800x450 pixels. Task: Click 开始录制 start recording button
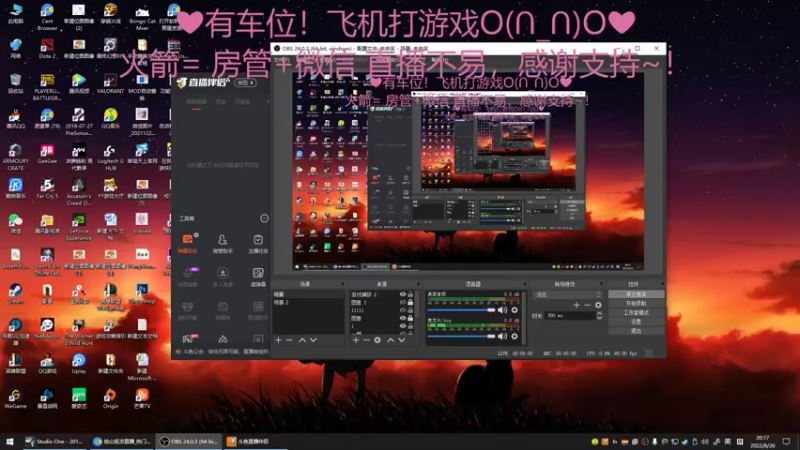click(x=636, y=304)
